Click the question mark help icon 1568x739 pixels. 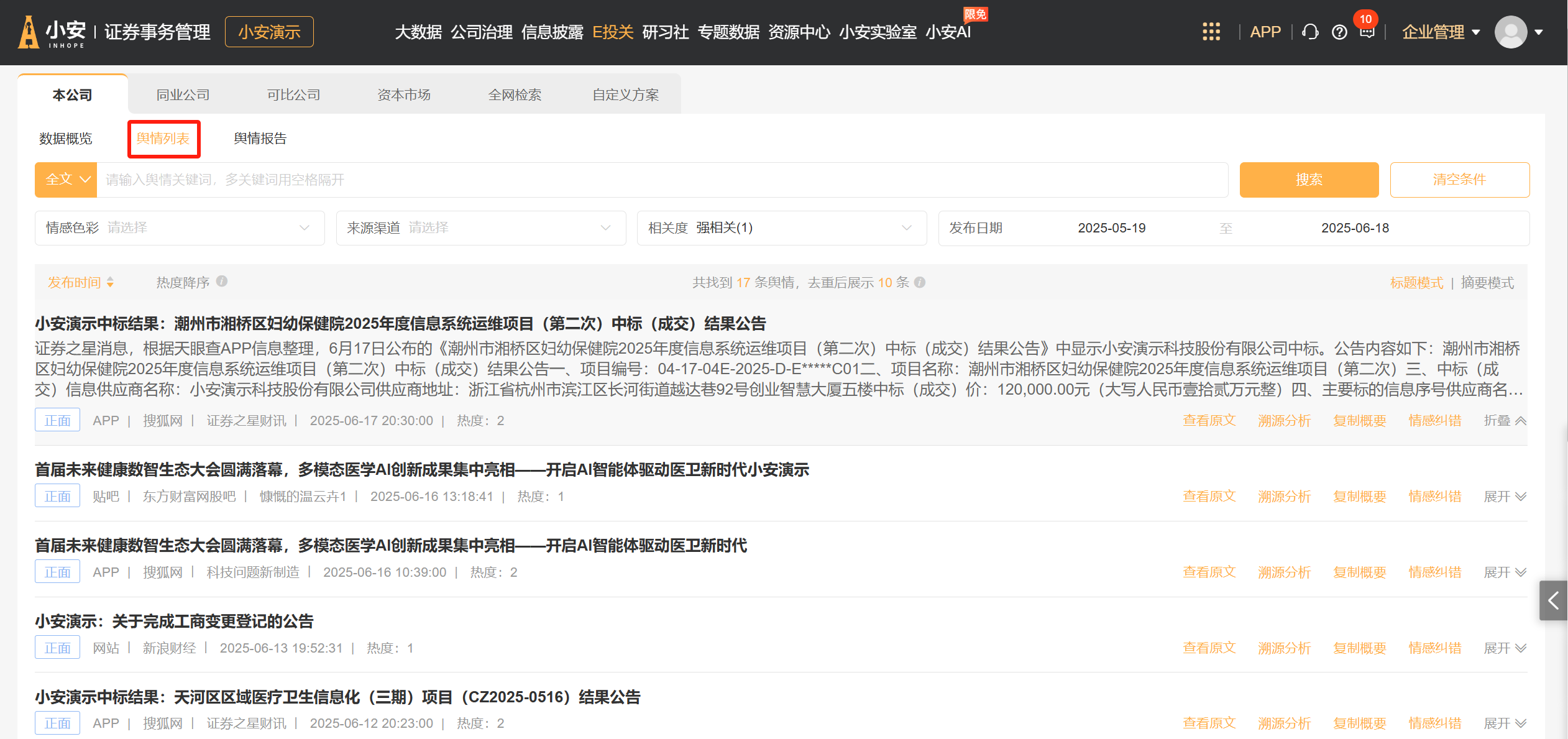1339,32
